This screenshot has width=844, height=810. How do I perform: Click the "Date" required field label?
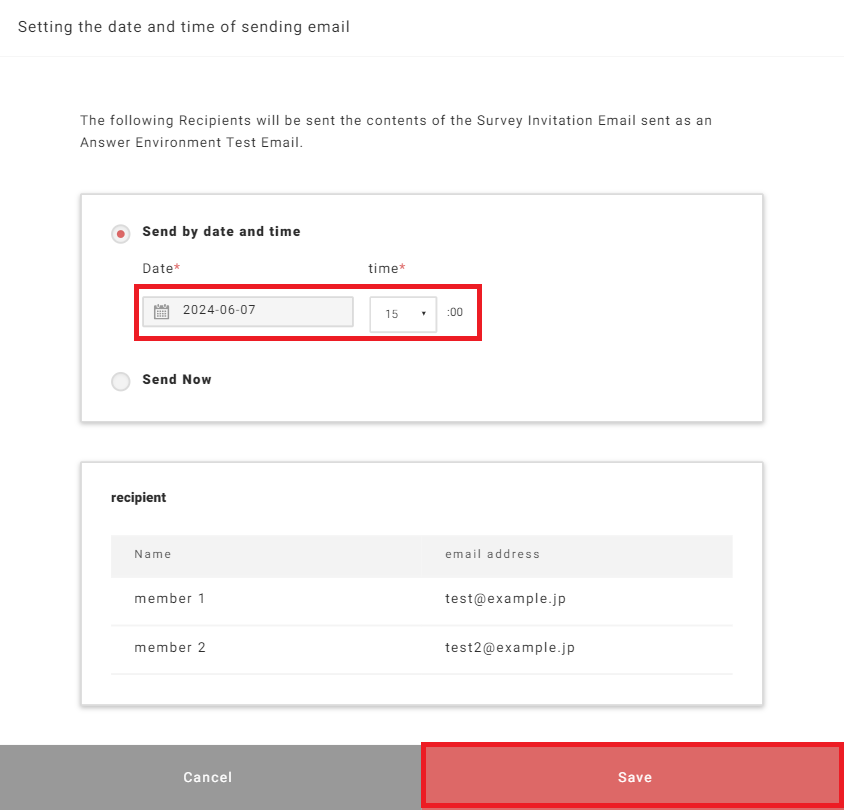(160, 268)
